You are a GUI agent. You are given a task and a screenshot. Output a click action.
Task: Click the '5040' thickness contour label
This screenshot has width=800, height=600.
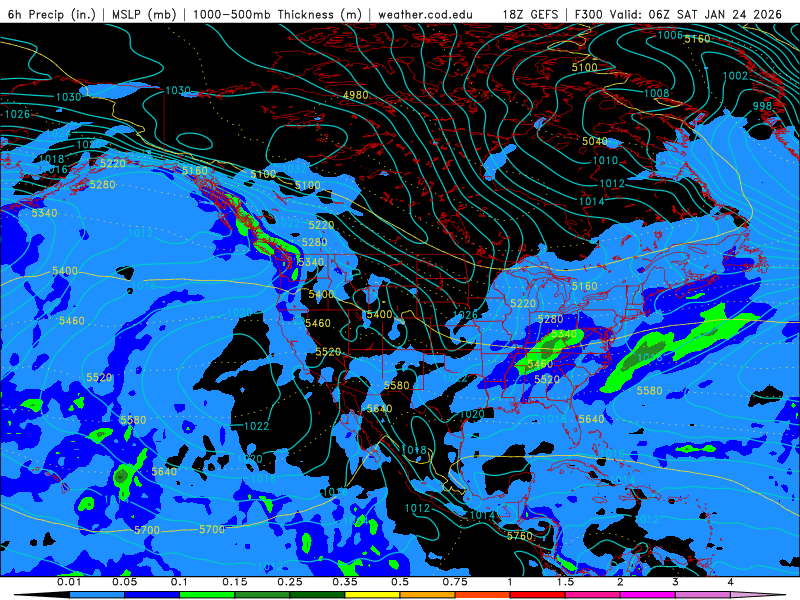[x=595, y=141]
